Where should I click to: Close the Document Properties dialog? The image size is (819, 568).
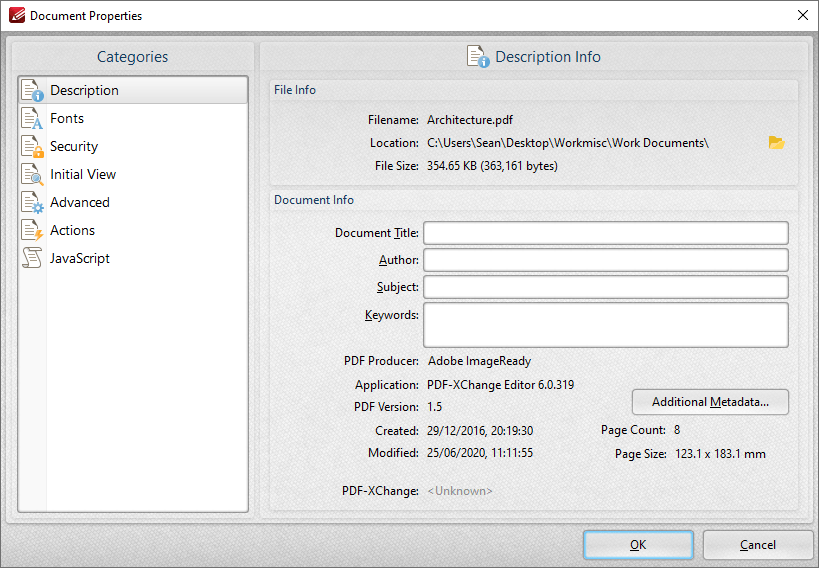coord(803,15)
